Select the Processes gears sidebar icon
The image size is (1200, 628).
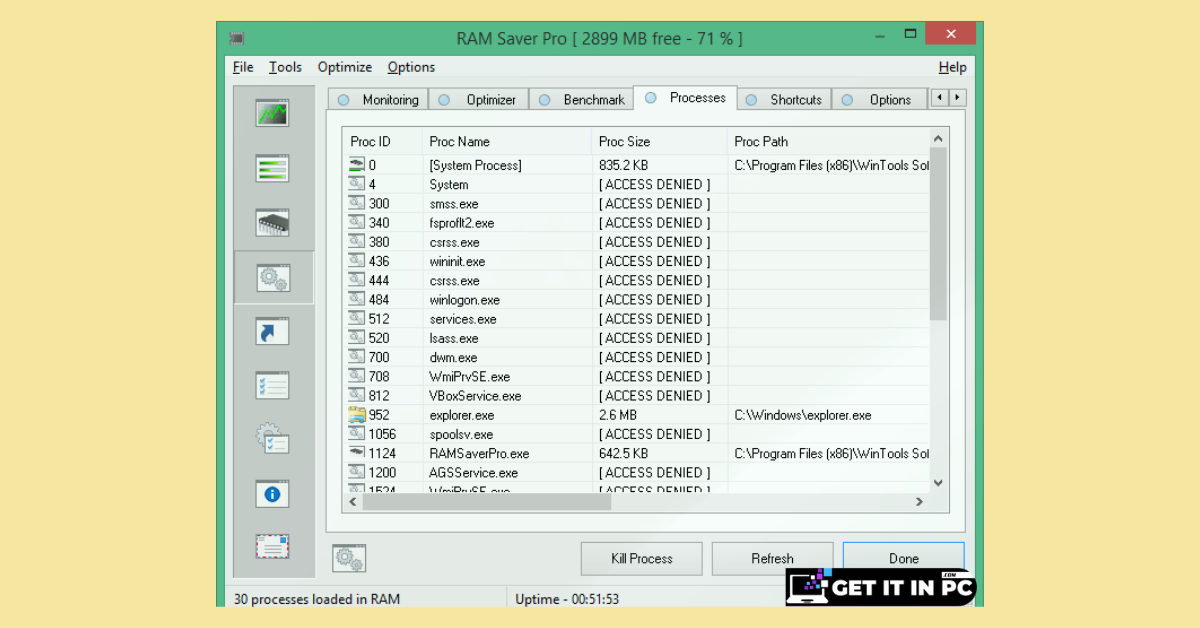(x=273, y=277)
